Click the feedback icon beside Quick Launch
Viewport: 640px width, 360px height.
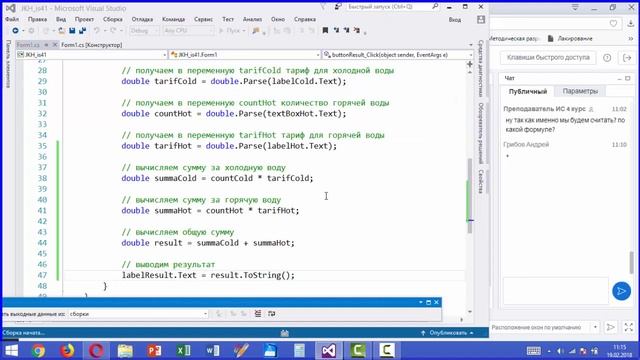(338, 7)
